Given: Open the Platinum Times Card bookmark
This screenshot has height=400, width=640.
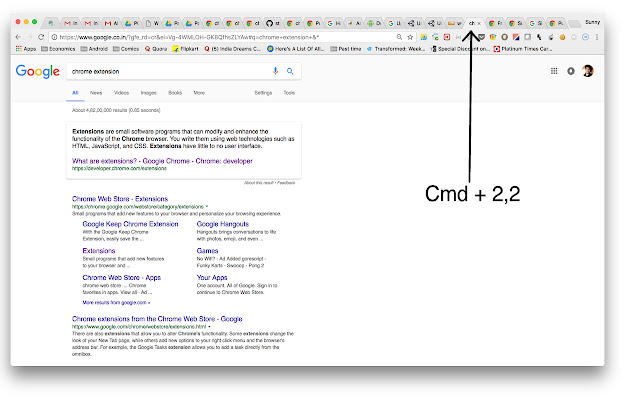Looking at the screenshot, I should 523,49.
